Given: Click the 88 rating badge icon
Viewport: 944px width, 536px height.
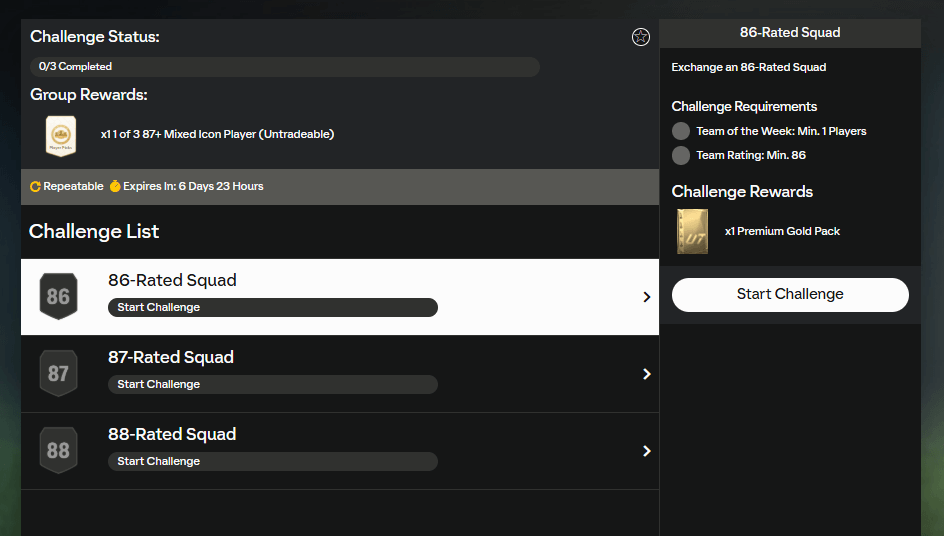Looking at the screenshot, I should pos(58,450).
